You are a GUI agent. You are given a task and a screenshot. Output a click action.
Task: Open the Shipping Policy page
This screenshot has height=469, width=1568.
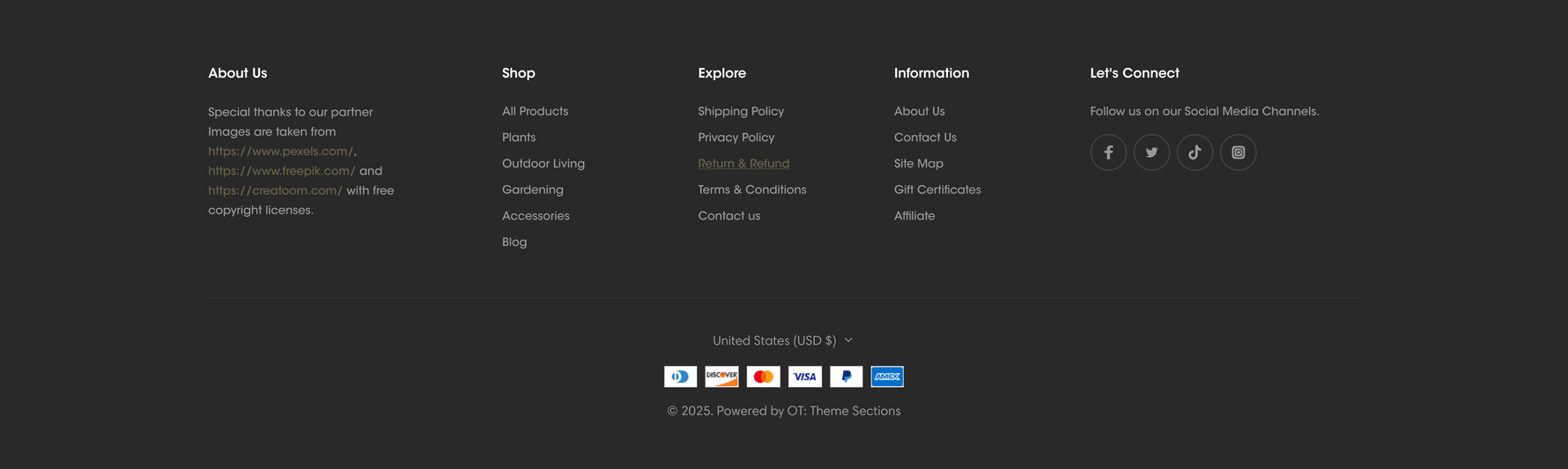[x=741, y=111]
